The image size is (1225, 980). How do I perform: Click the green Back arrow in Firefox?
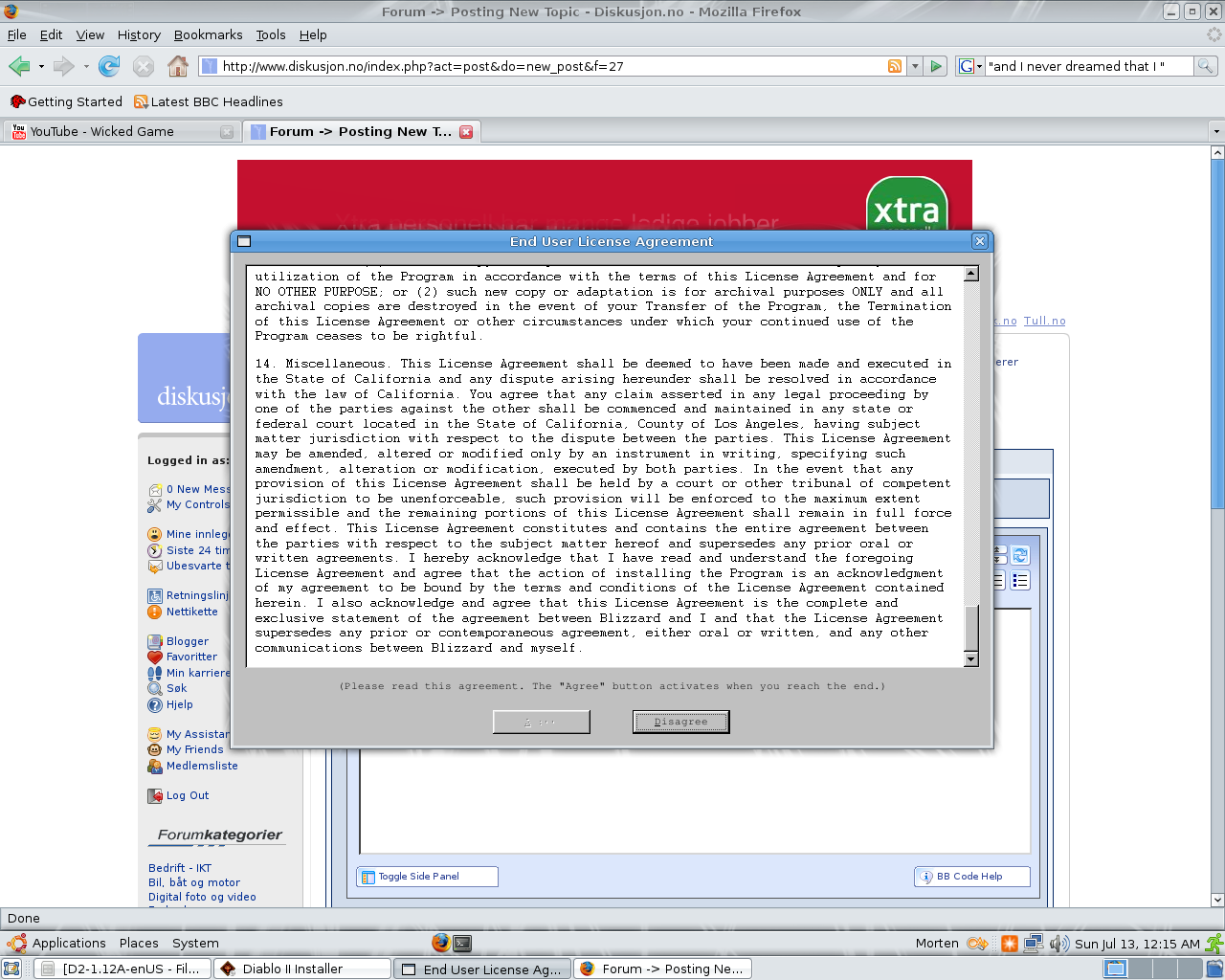tap(19, 66)
